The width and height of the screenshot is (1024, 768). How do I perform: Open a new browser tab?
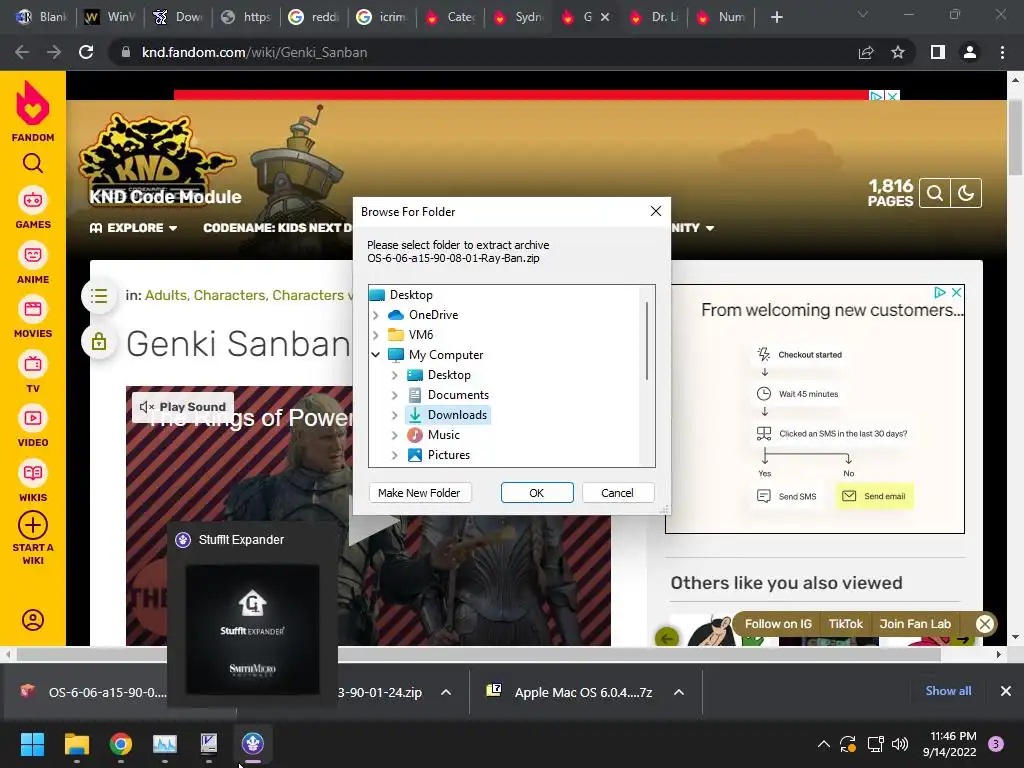coord(776,17)
